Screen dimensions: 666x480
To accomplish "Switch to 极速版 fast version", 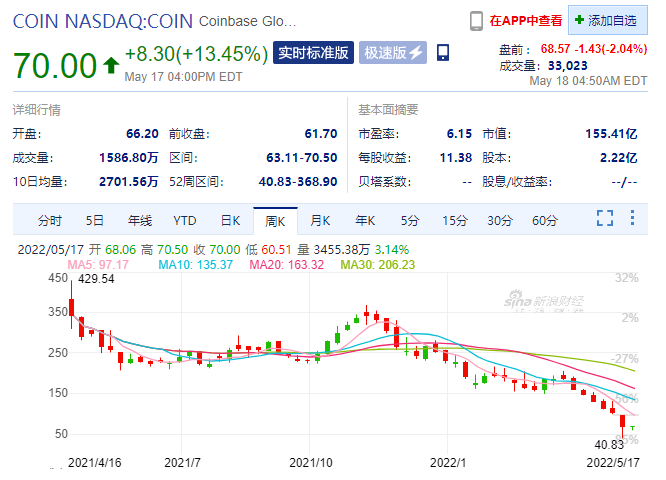I will pos(393,53).
